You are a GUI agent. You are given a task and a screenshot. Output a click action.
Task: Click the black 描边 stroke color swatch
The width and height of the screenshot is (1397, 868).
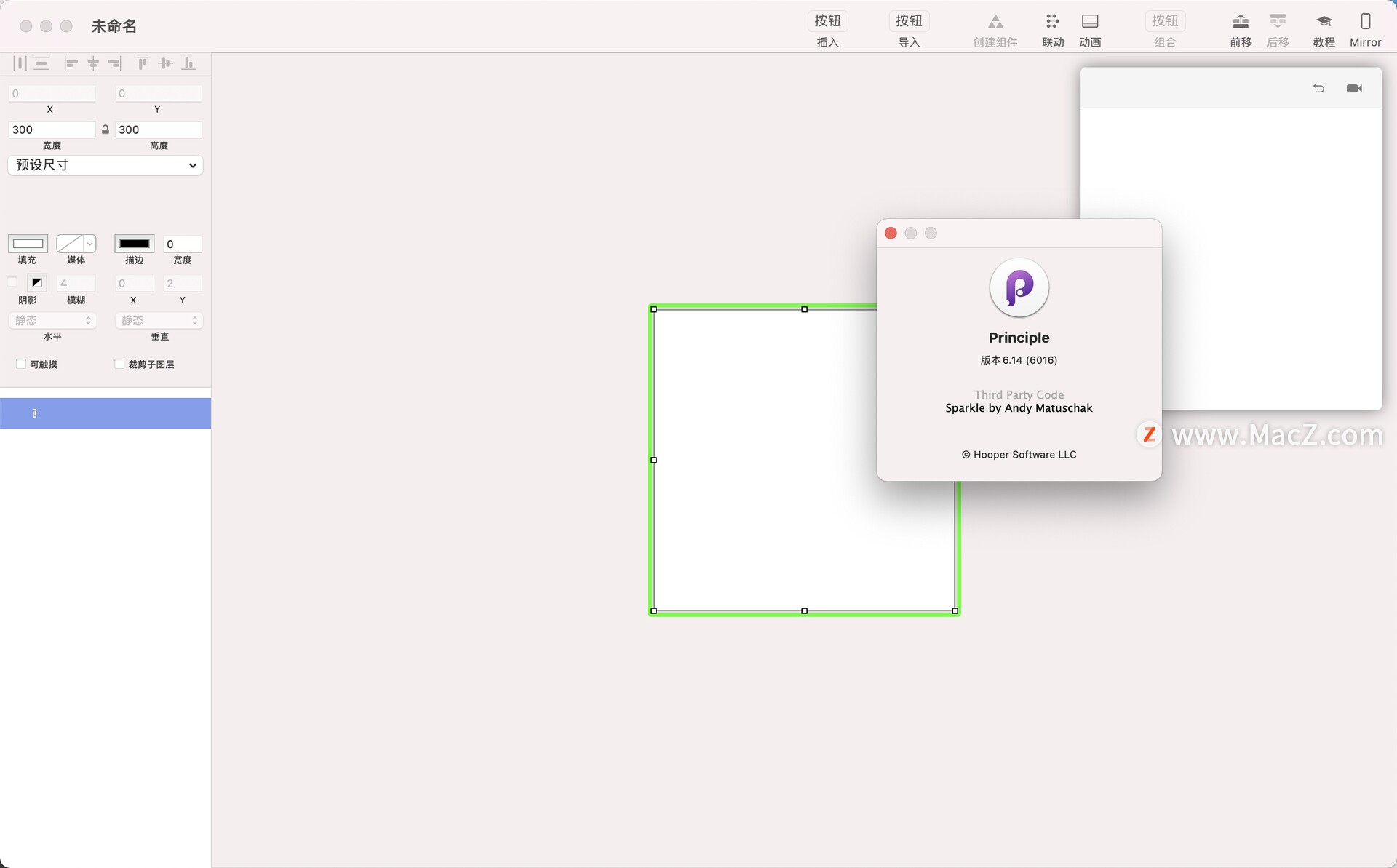134,244
